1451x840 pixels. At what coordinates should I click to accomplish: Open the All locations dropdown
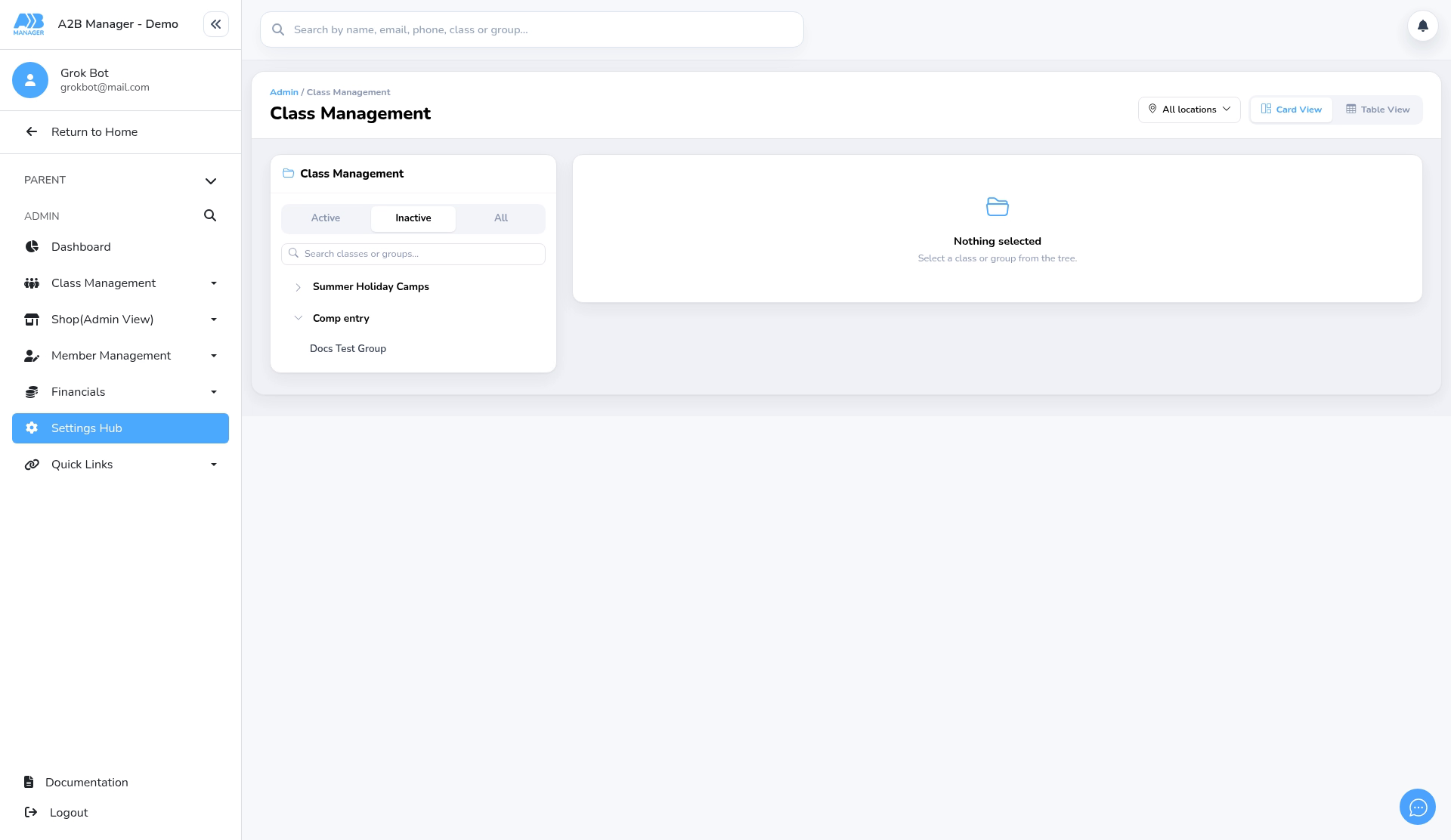click(x=1189, y=110)
